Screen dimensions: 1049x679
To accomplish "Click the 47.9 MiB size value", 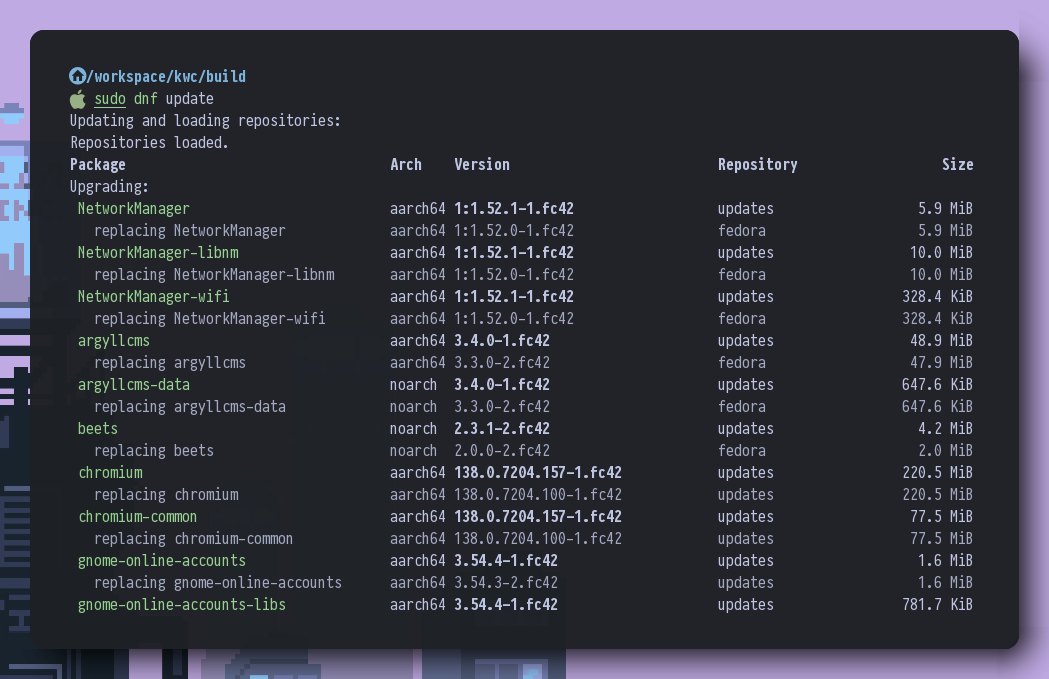I will (x=941, y=363).
